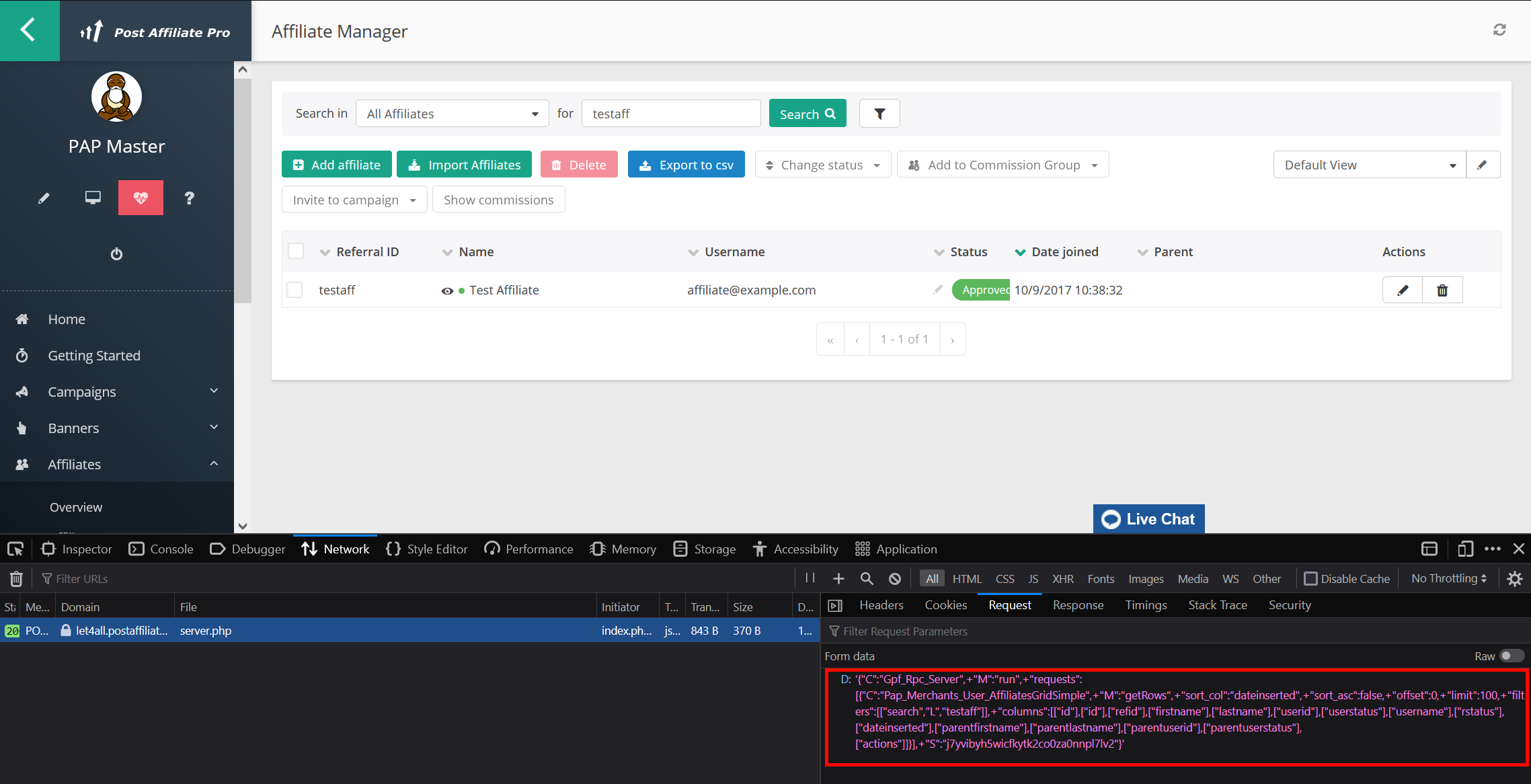Clear network log with trash icon
Screen dimensions: 1531x784
(x=16, y=578)
